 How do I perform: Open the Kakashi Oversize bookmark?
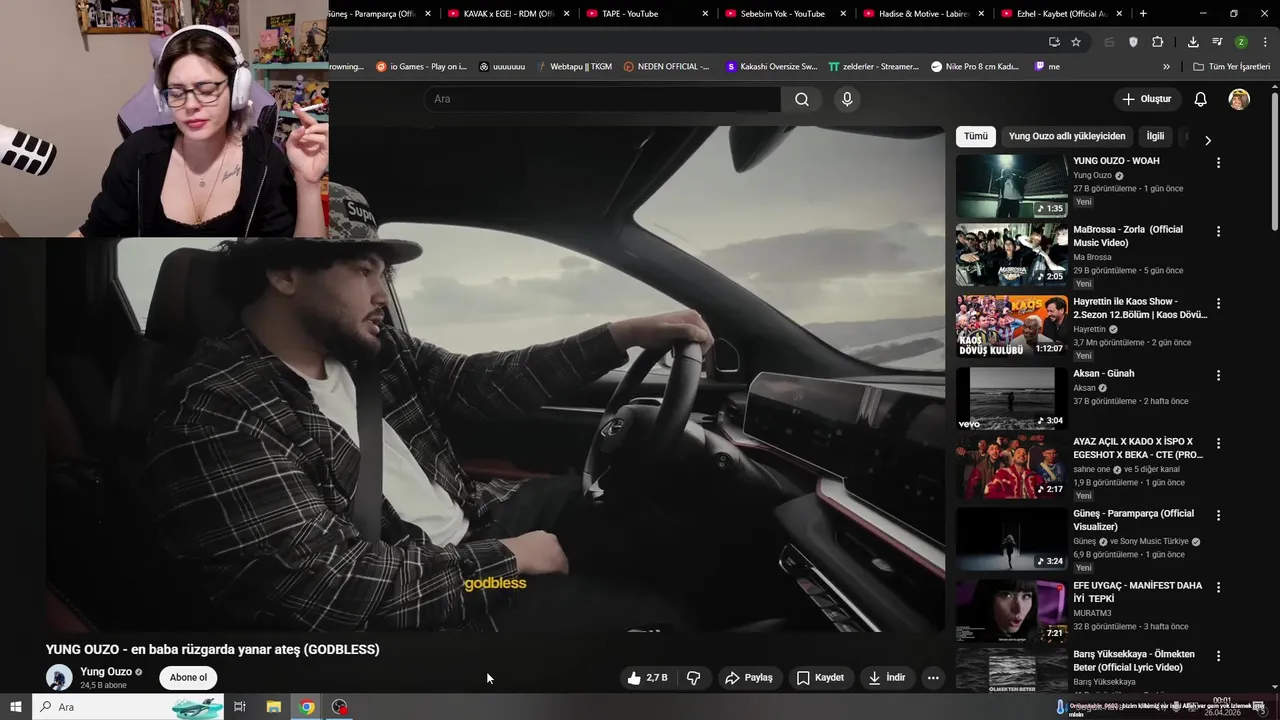771,67
